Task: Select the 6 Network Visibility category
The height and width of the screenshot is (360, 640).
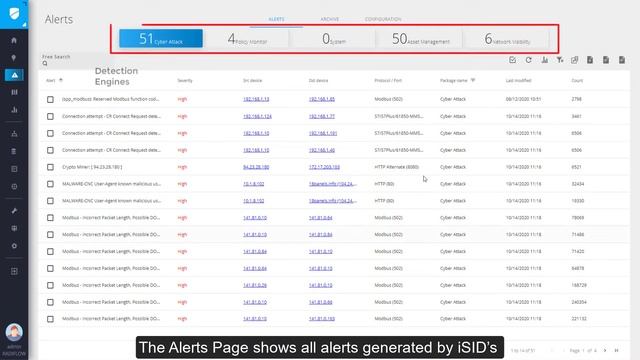Action: pyautogui.click(x=507, y=38)
